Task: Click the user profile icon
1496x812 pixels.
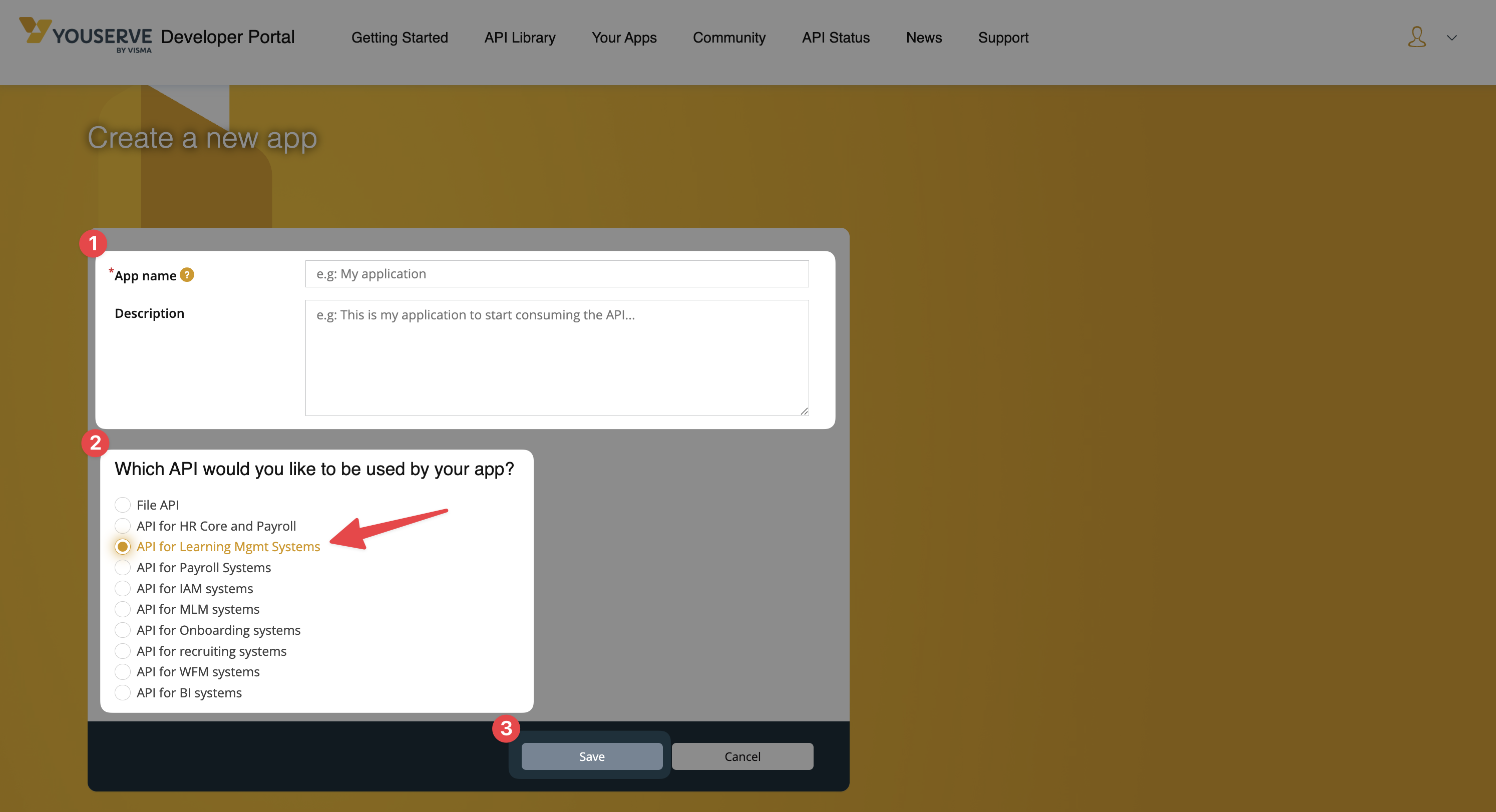Action: [x=1416, y=37]
